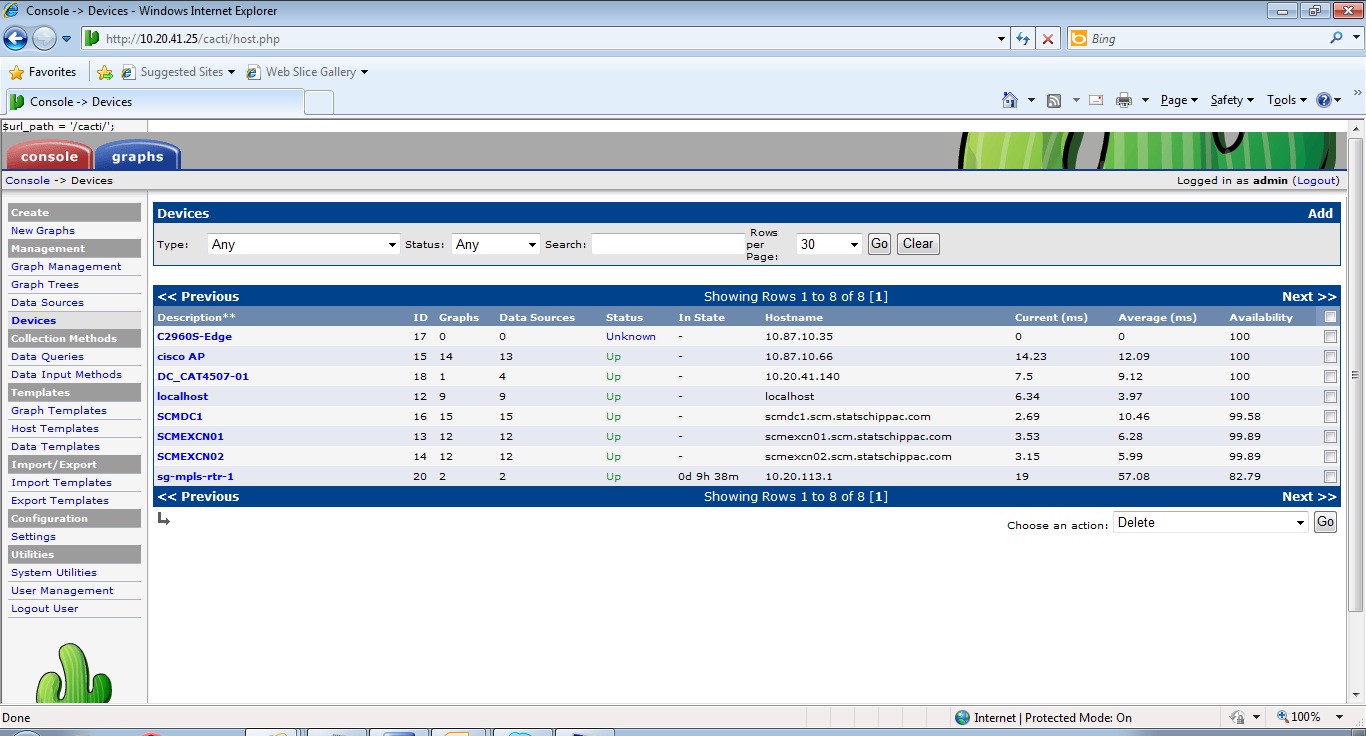Switch to the graphs tab

137,156
